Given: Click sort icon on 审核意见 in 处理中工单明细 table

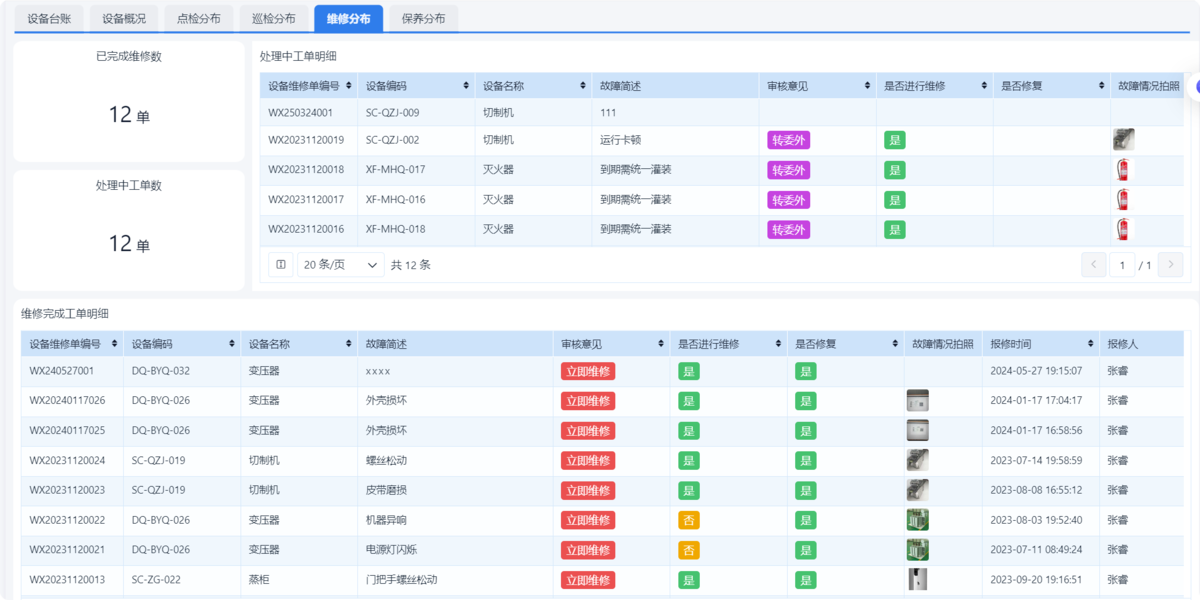Looking at the screenshot, I should click(866, 86).
